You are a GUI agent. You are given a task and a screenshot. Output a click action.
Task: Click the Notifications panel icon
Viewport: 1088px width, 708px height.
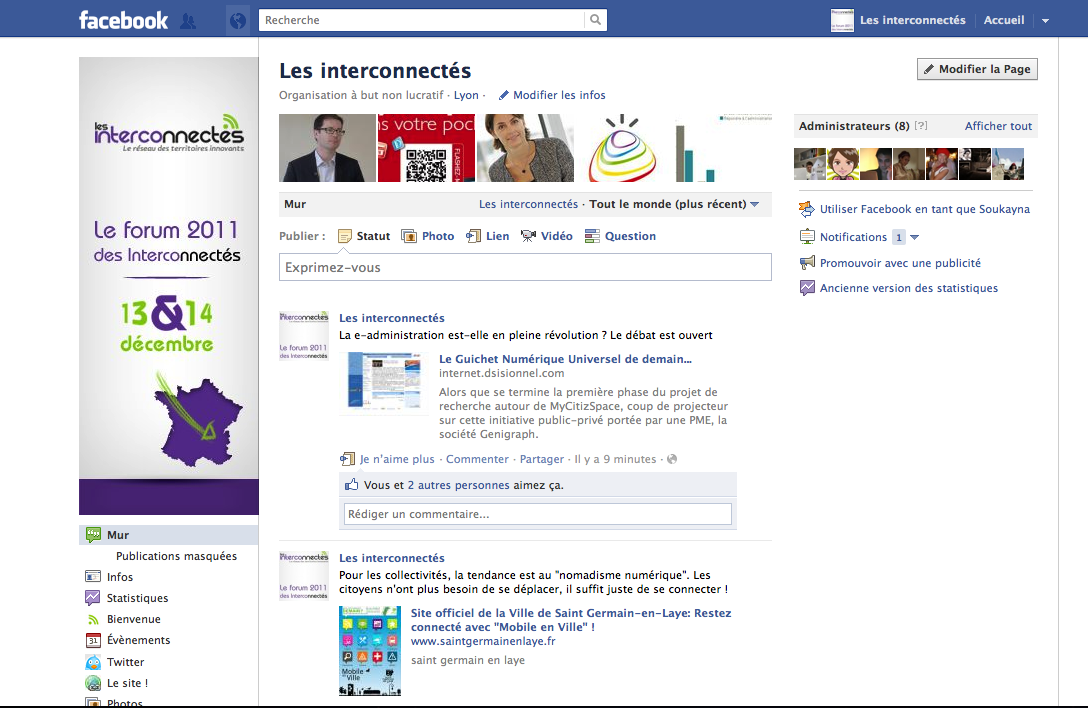coord(807,236)
